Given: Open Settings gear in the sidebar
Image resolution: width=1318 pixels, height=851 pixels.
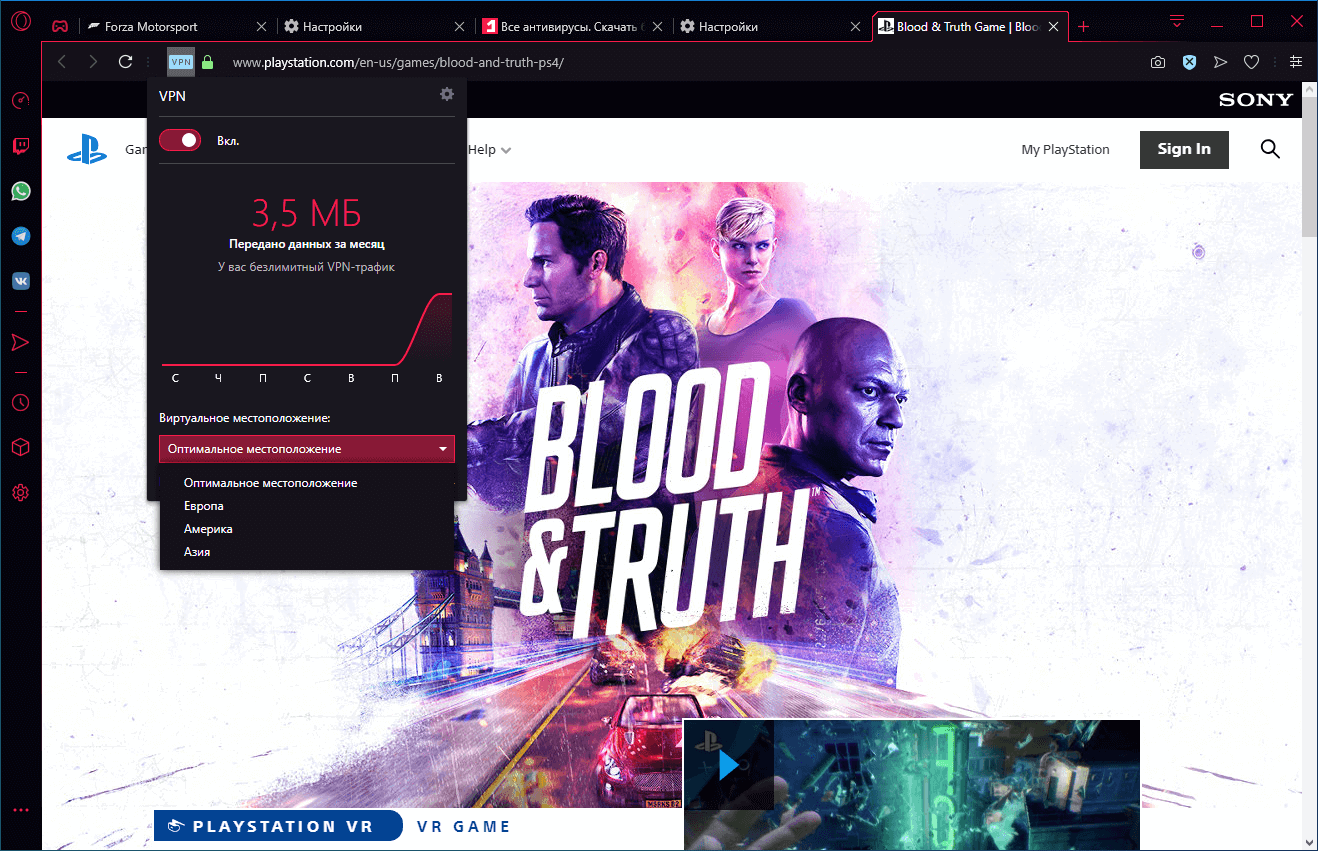Looking at the screenshot, I should [21, 492].
